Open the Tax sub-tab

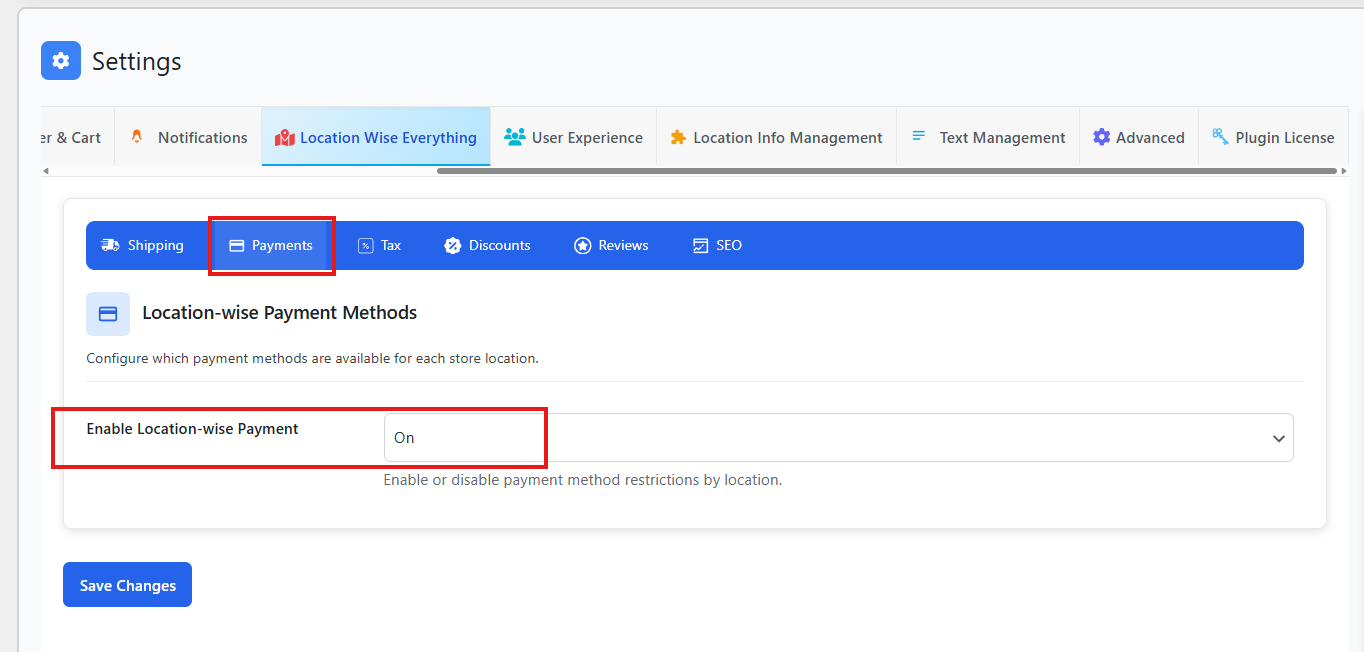click(380, 245)
